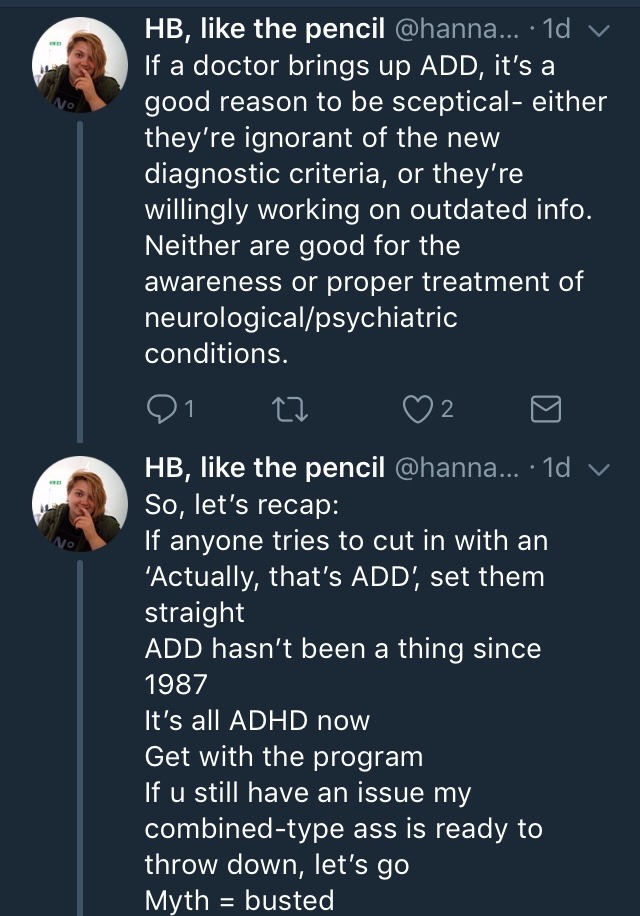Viewport: 640px width, 916px height.
Task: Click the like count '2' under first tweet
Action: (447, 408)
